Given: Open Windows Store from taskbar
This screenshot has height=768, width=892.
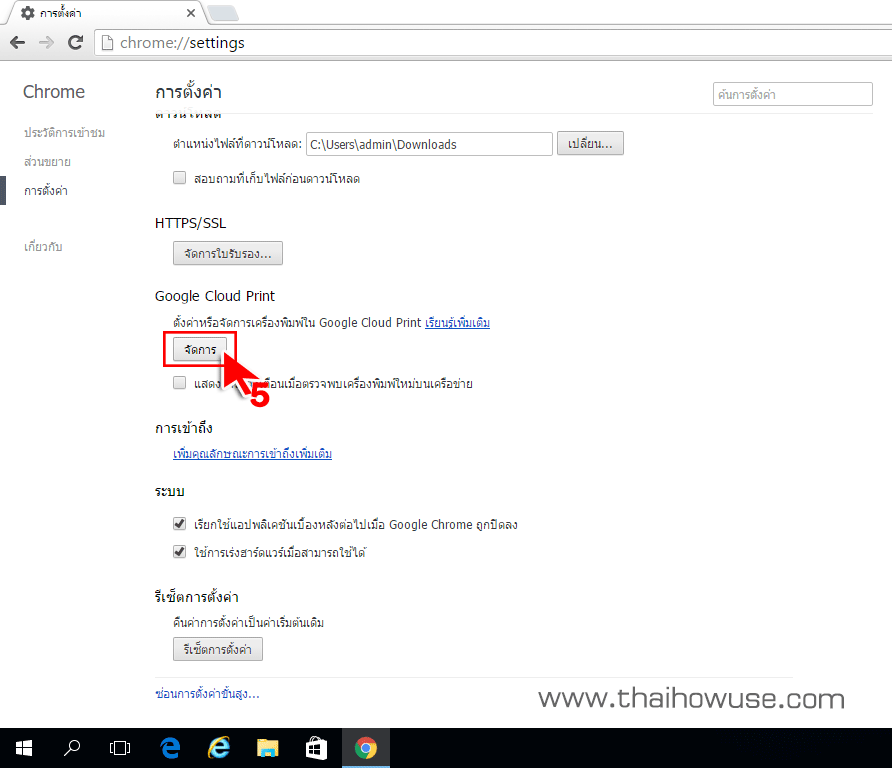Looking at the screenshot, I should [x=316, y=748].
